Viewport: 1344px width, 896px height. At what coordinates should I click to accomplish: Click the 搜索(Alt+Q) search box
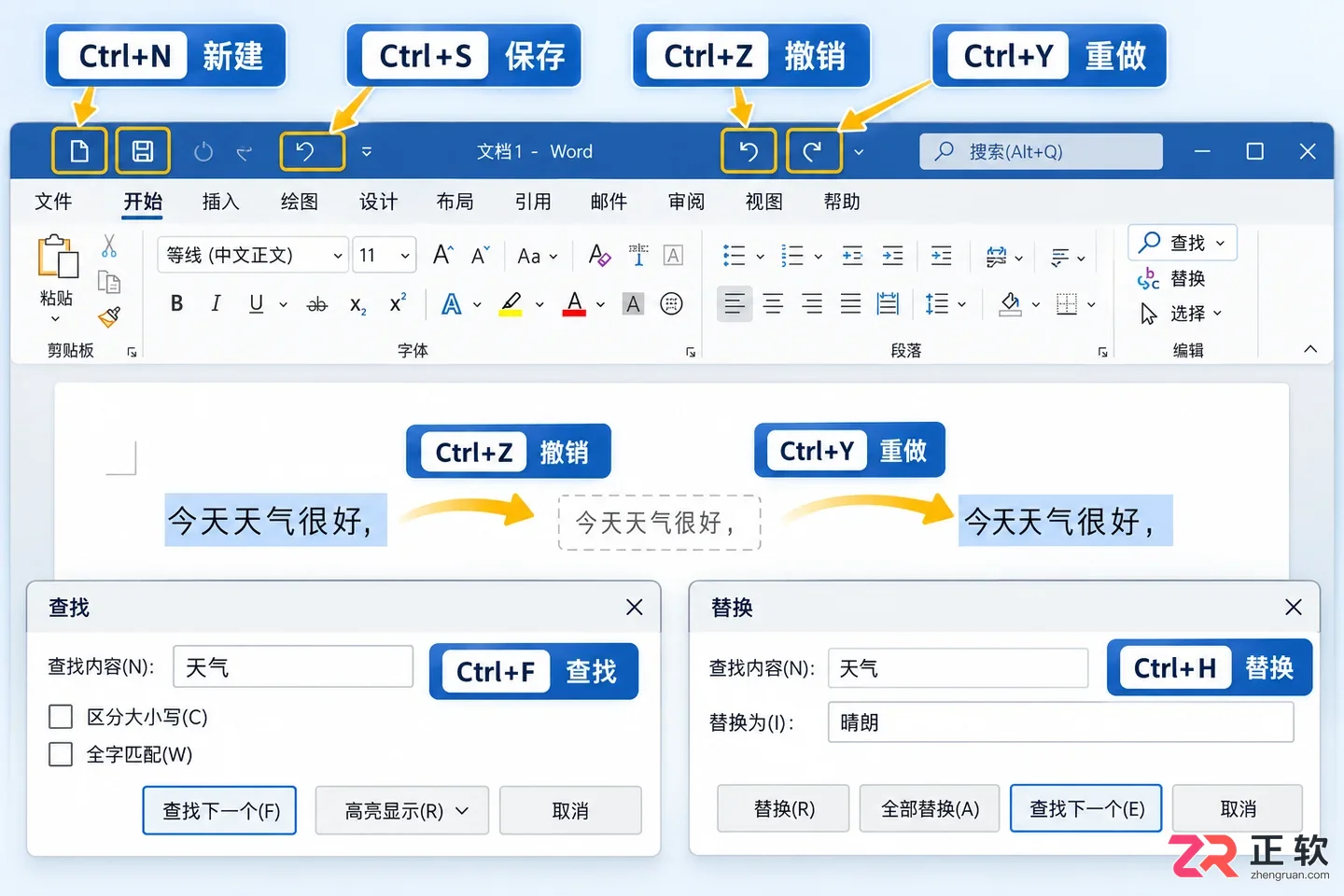1042,151
